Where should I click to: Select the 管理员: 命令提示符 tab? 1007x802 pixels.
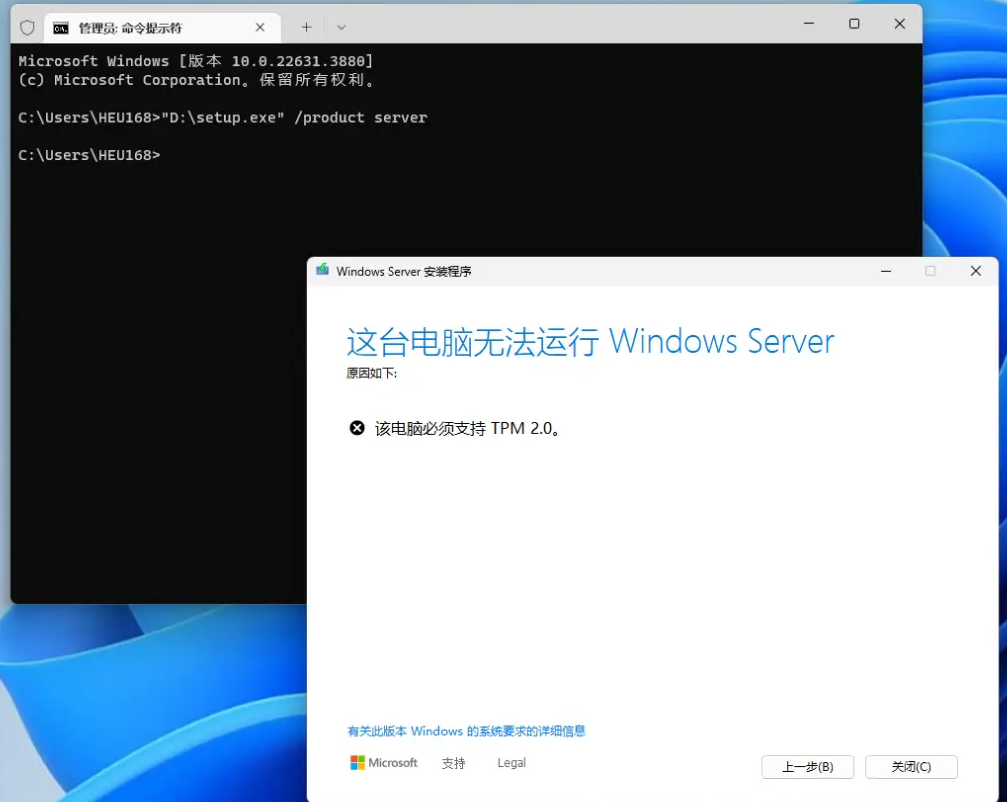tap(162, 28)
